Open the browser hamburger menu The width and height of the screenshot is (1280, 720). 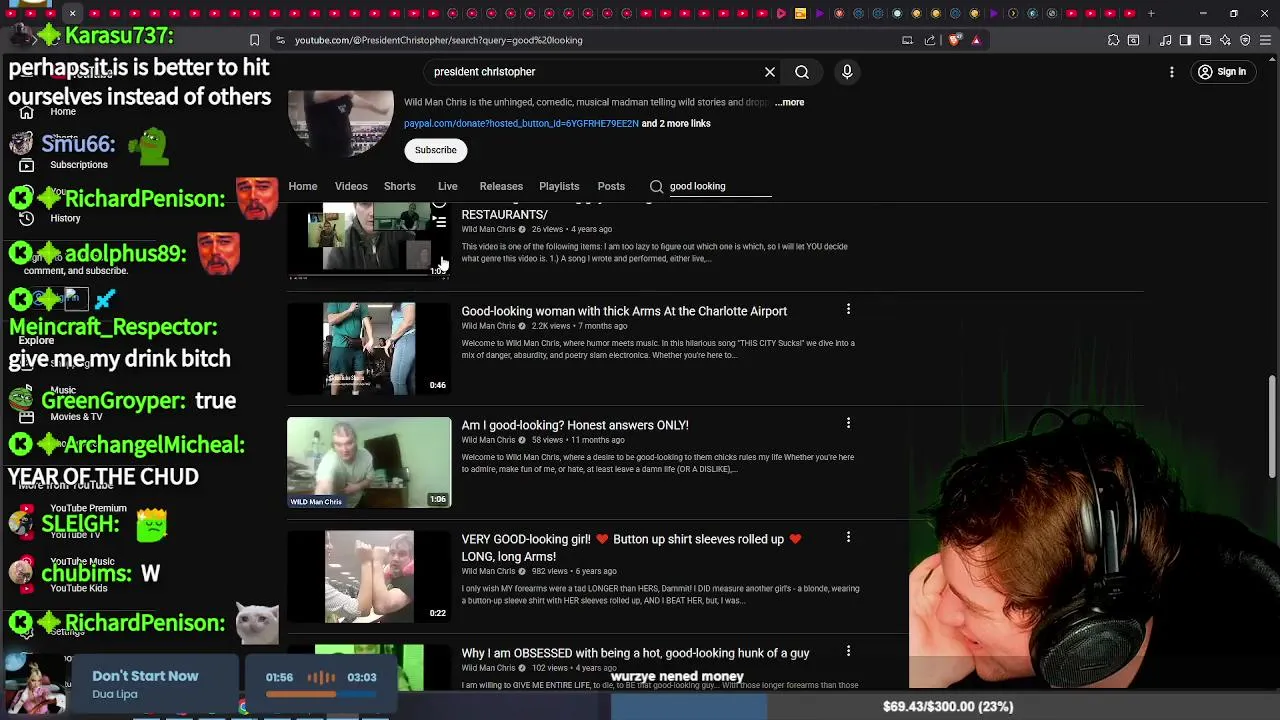(x=1265, y=40)
